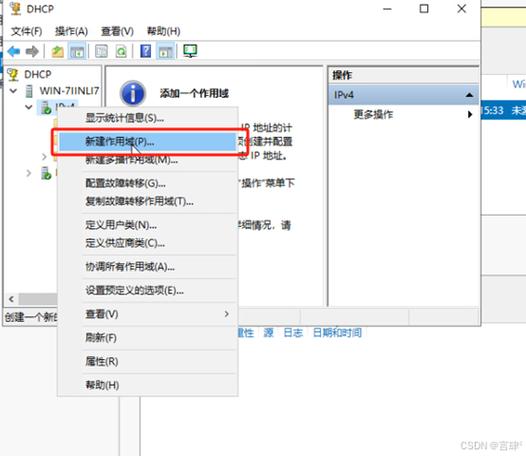Click the lower server node icon under the WIN-7IINLI7 server
The image size is (526, 456).
click(x=46, y=173)
